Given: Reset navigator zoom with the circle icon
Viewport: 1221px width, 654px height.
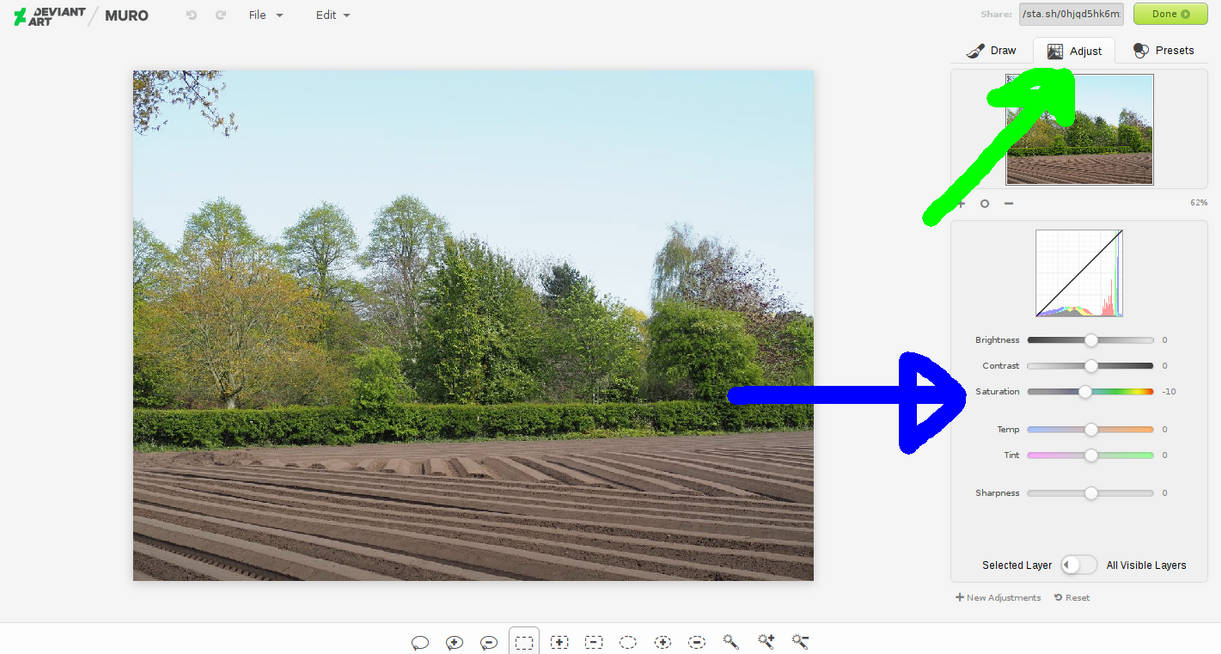Looking at the screenshot, I should click(984, 203).
